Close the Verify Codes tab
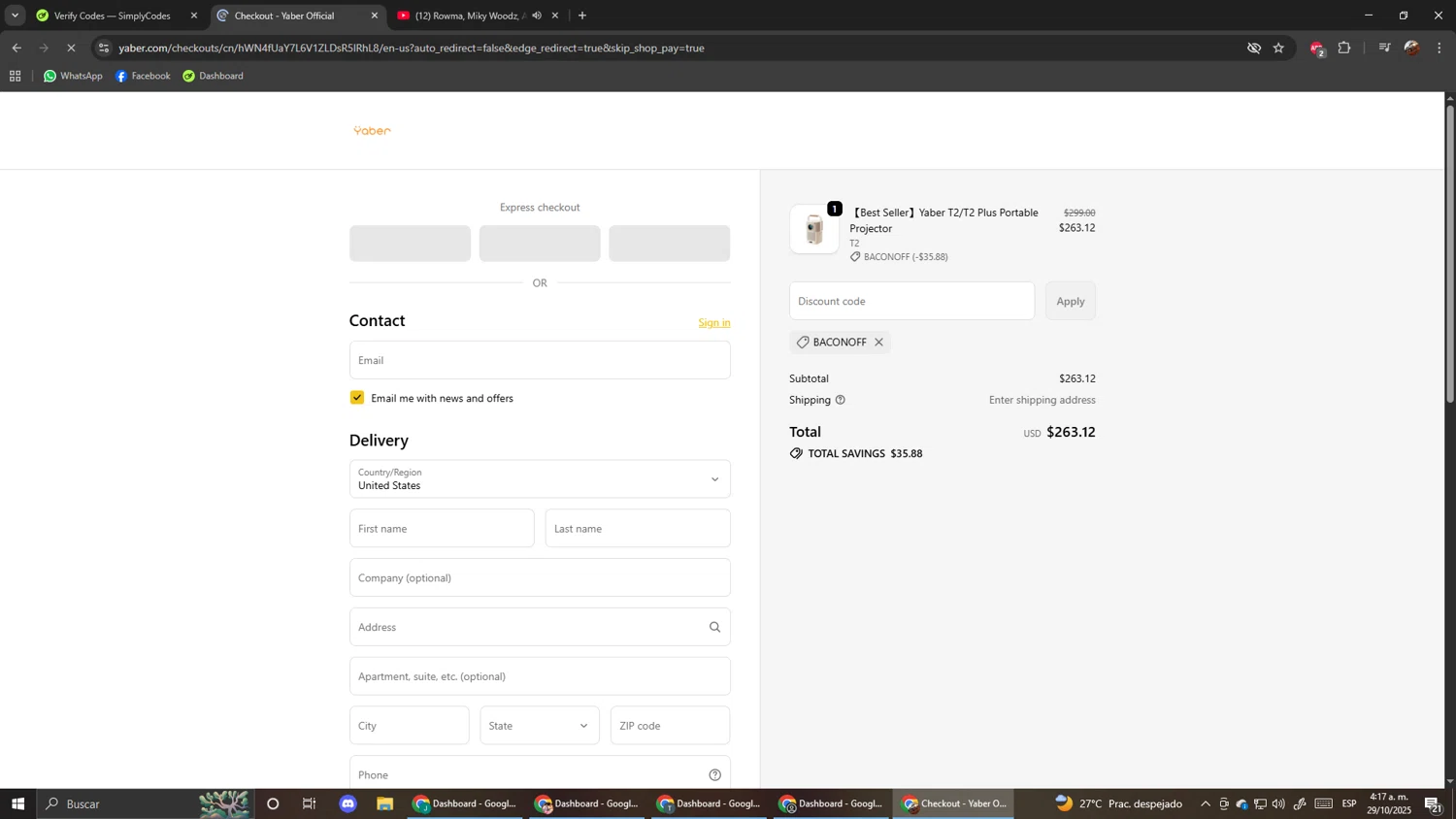 tap(194, 16)
